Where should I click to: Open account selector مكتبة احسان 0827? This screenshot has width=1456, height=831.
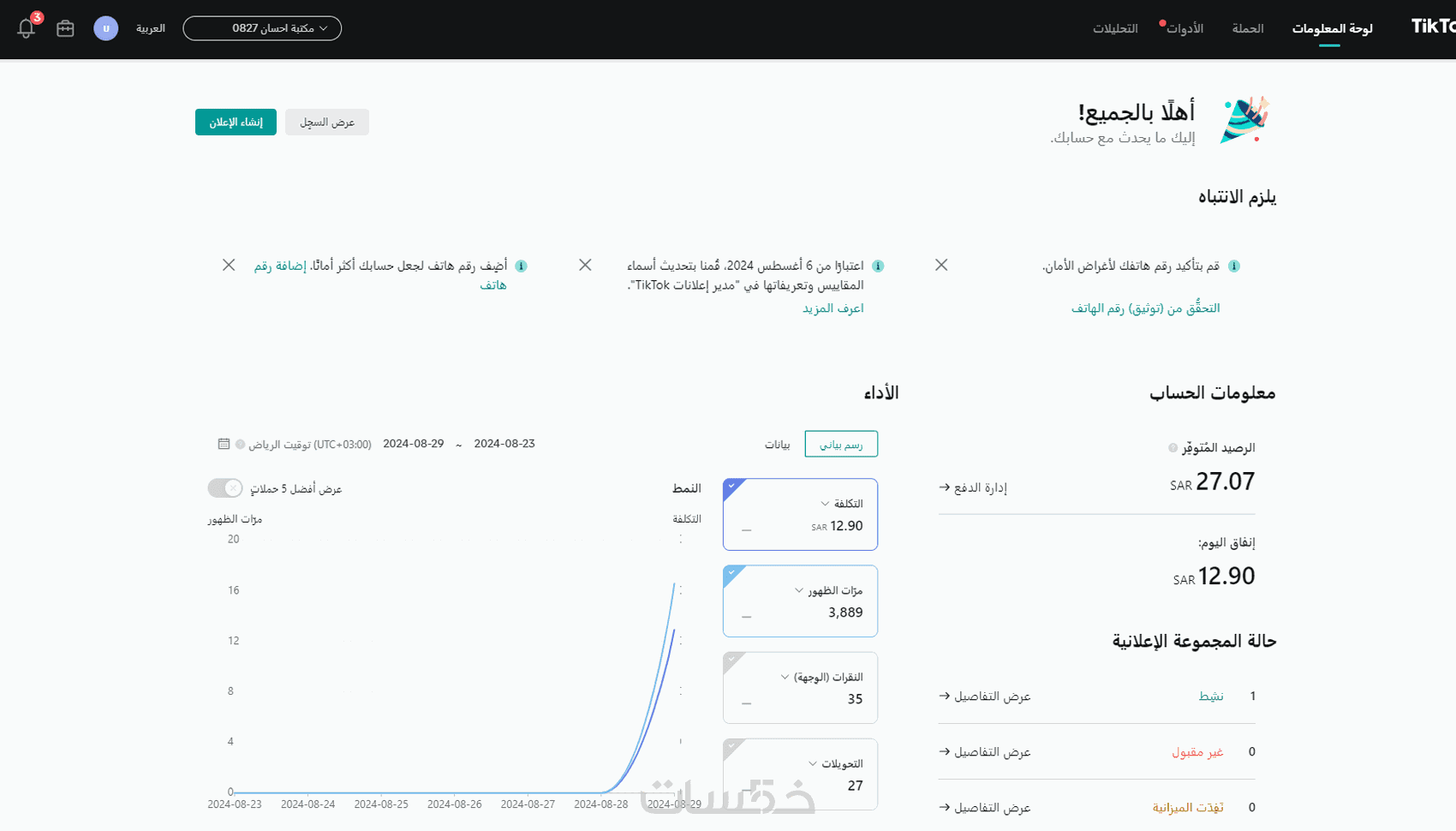pos(262,28)
